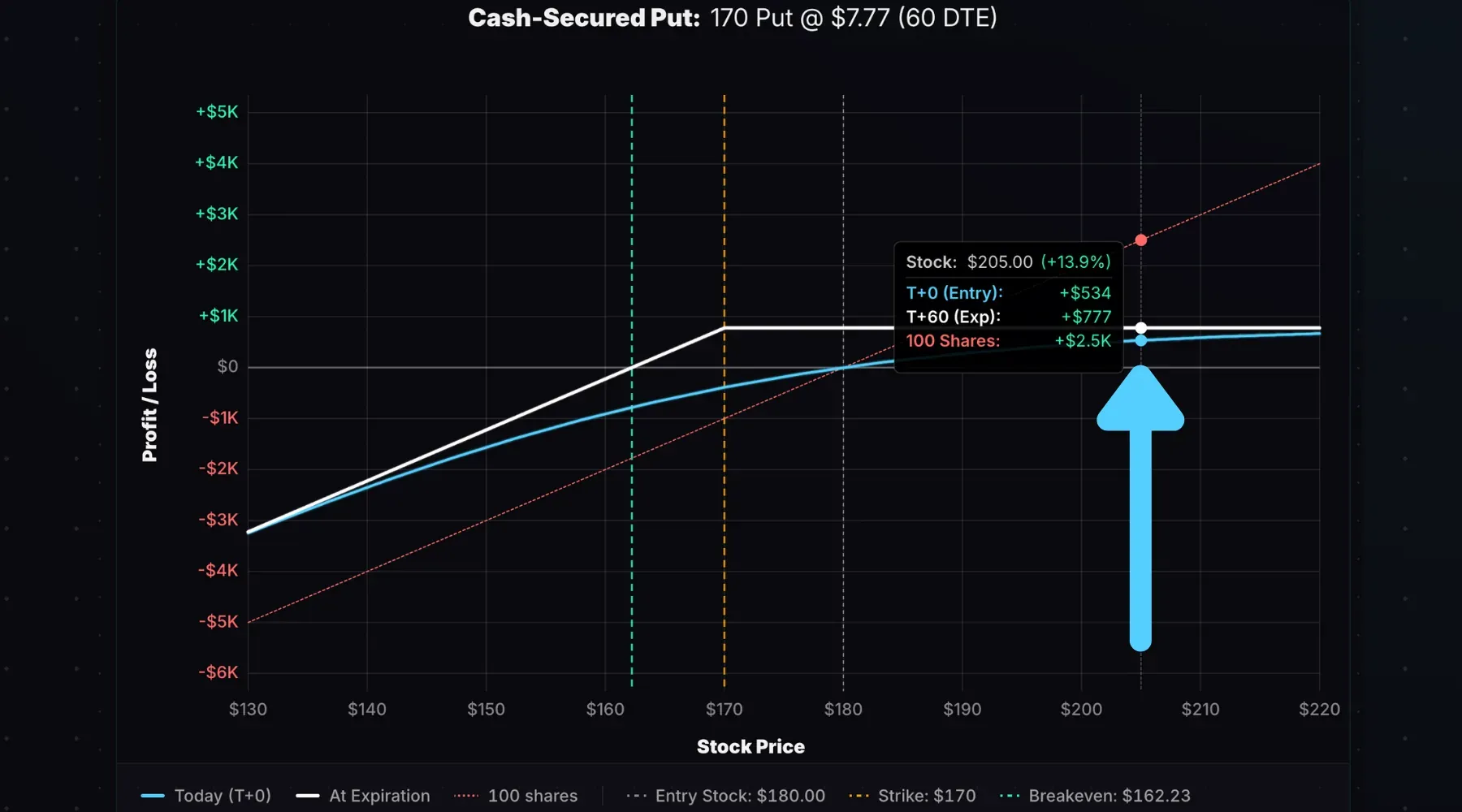Click the blue dot marker at $205
Screen dimensions: 1462x812
(1141, 341)
